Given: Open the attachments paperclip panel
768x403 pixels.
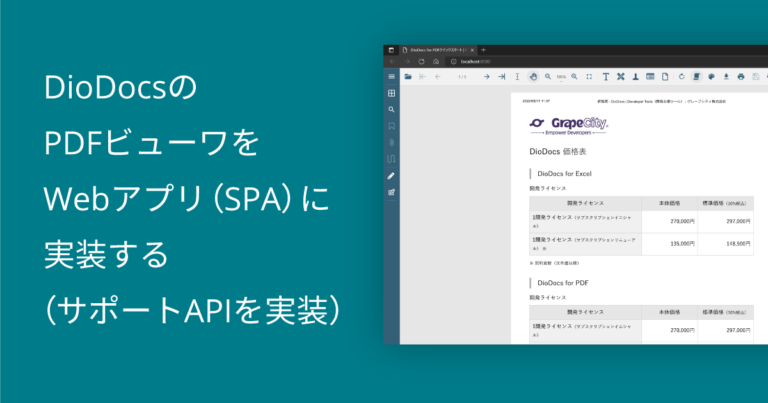Looking at the screenshot, I should [x=391, y=142].
